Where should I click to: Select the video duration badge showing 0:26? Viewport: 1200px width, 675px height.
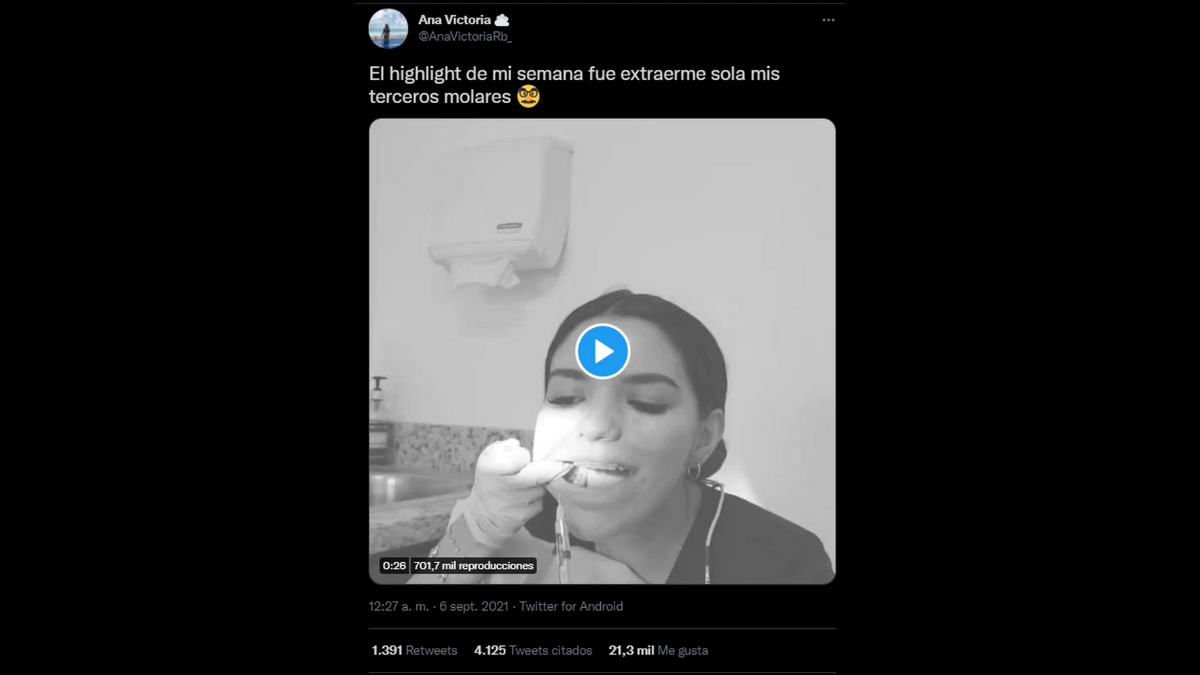pos(392,564)
